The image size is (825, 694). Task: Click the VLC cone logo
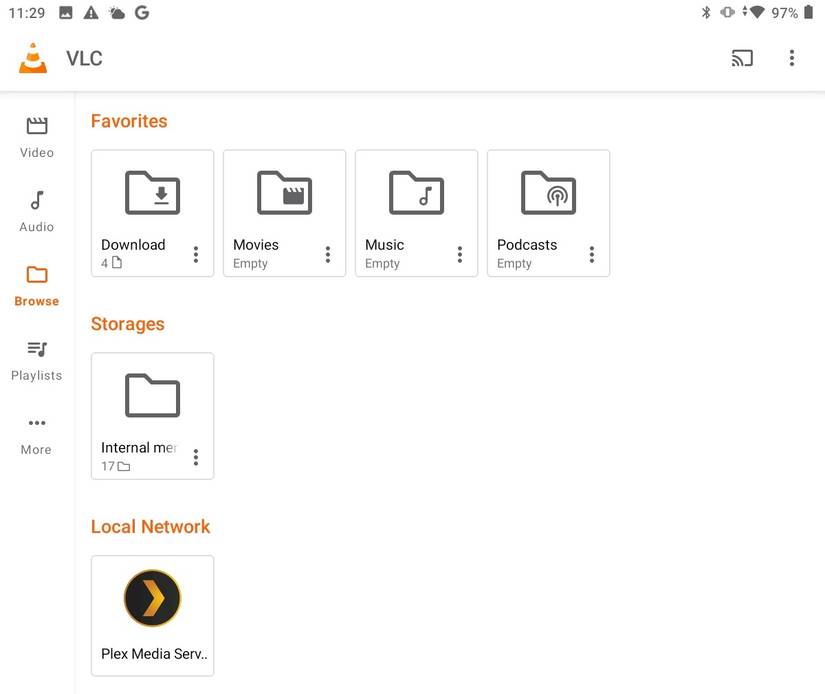pyautogui.click(x=32, y=58)
